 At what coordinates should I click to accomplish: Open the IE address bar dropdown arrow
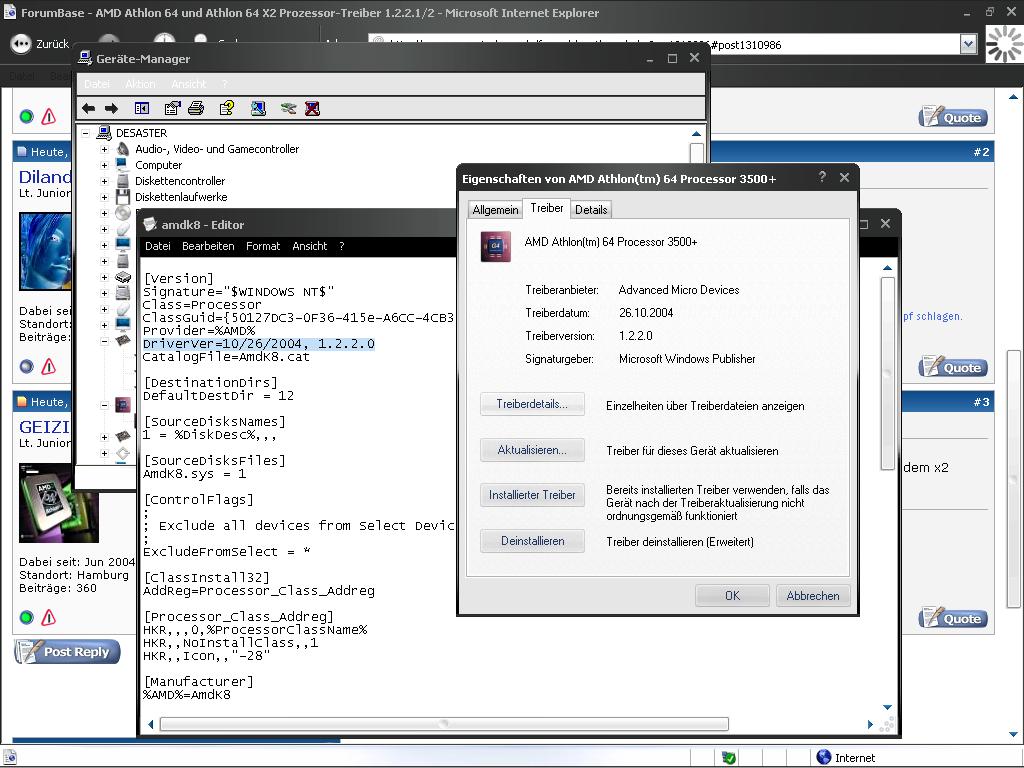click(x=968, y=44)
